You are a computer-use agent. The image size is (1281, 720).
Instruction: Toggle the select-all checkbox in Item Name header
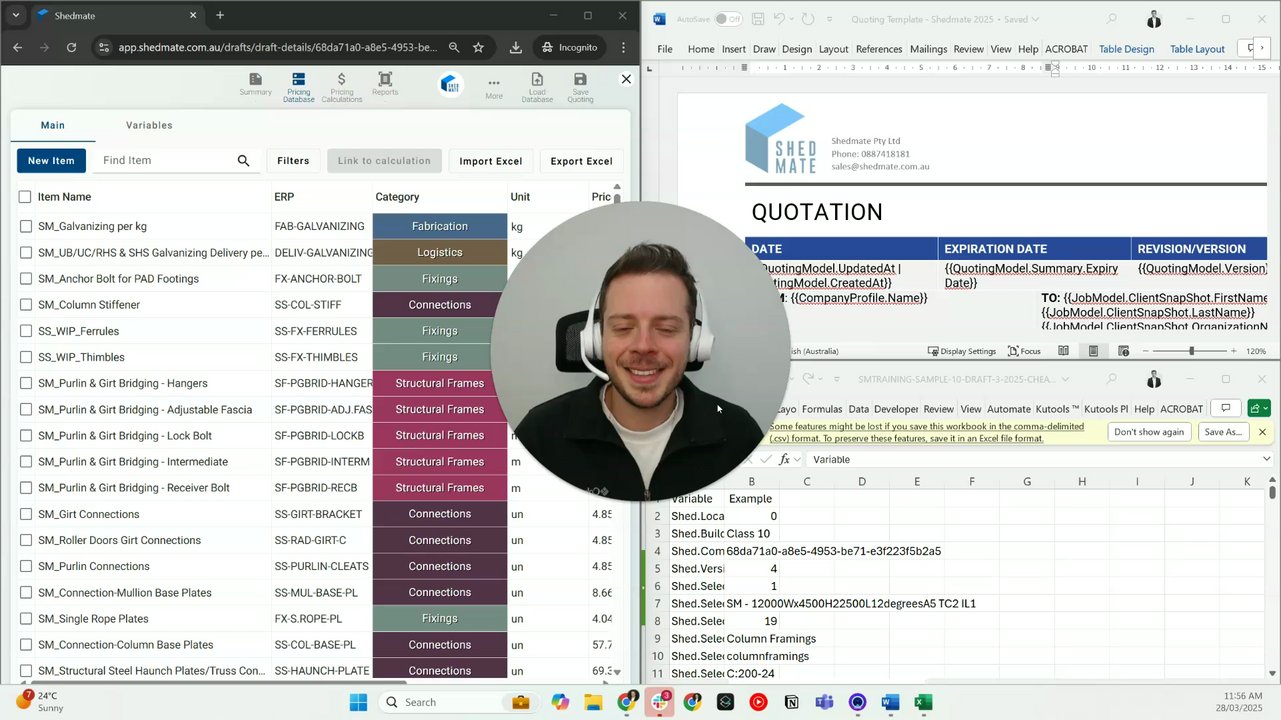(x=25, y=197)
